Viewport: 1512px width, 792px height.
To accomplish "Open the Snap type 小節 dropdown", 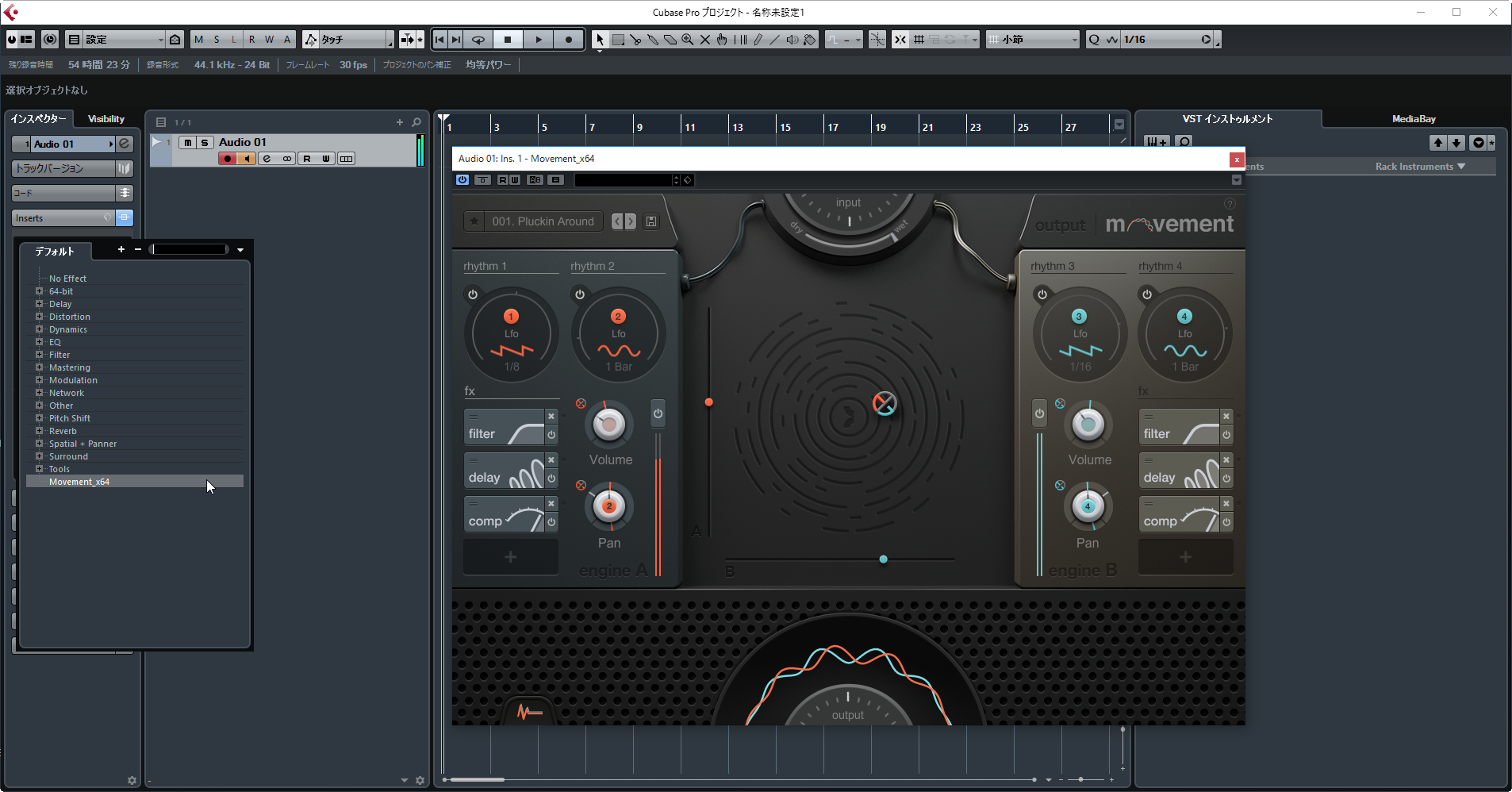I will coord(1033,39).
